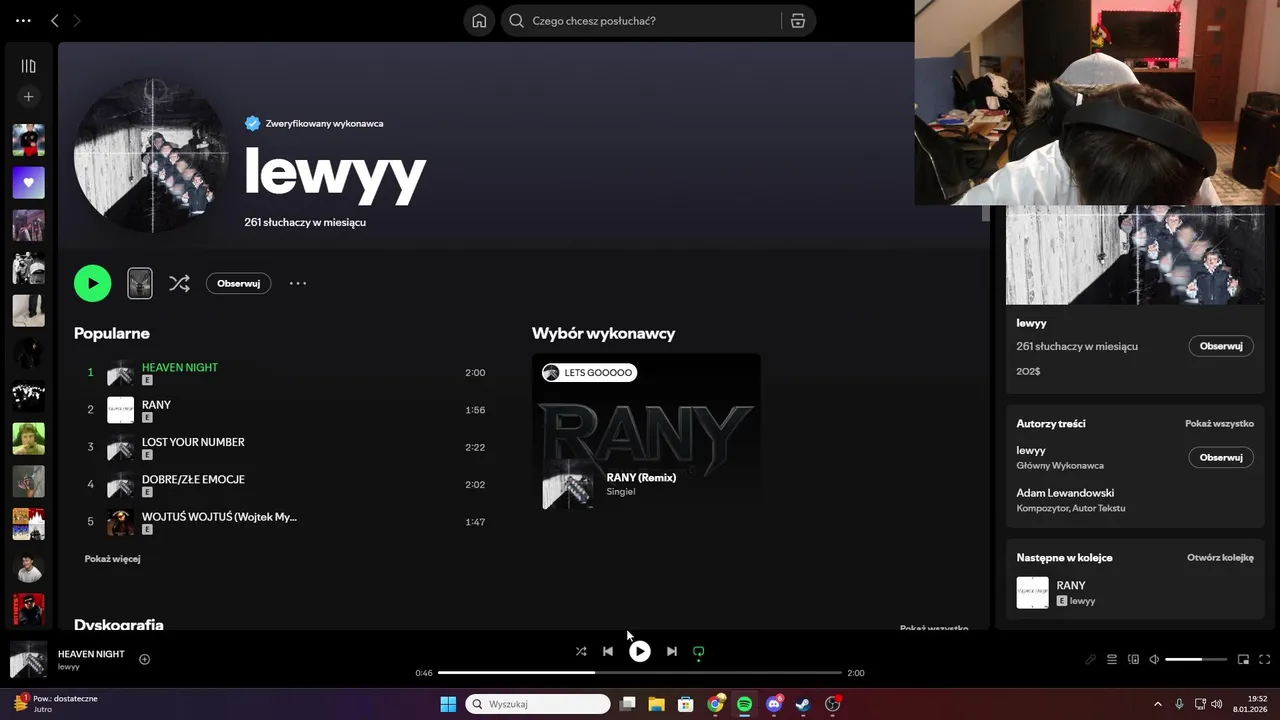Screen dimensions: 1280x720
Task: Skip to the previous track
Action: (608, 651)
